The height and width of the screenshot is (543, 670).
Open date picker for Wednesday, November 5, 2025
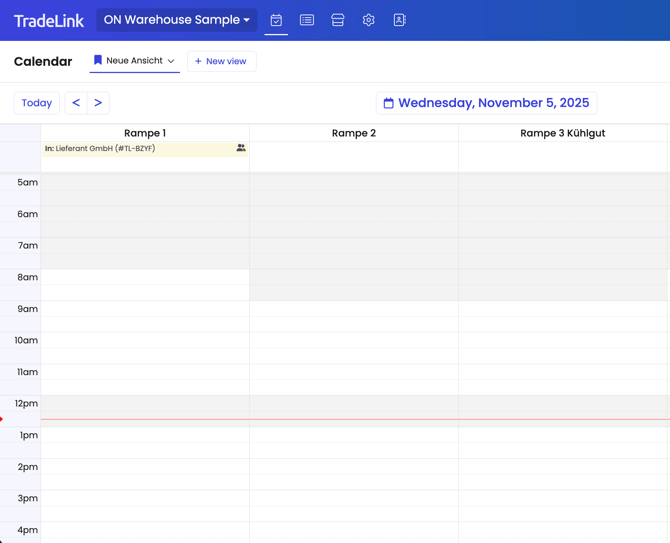tap(486, 103)
